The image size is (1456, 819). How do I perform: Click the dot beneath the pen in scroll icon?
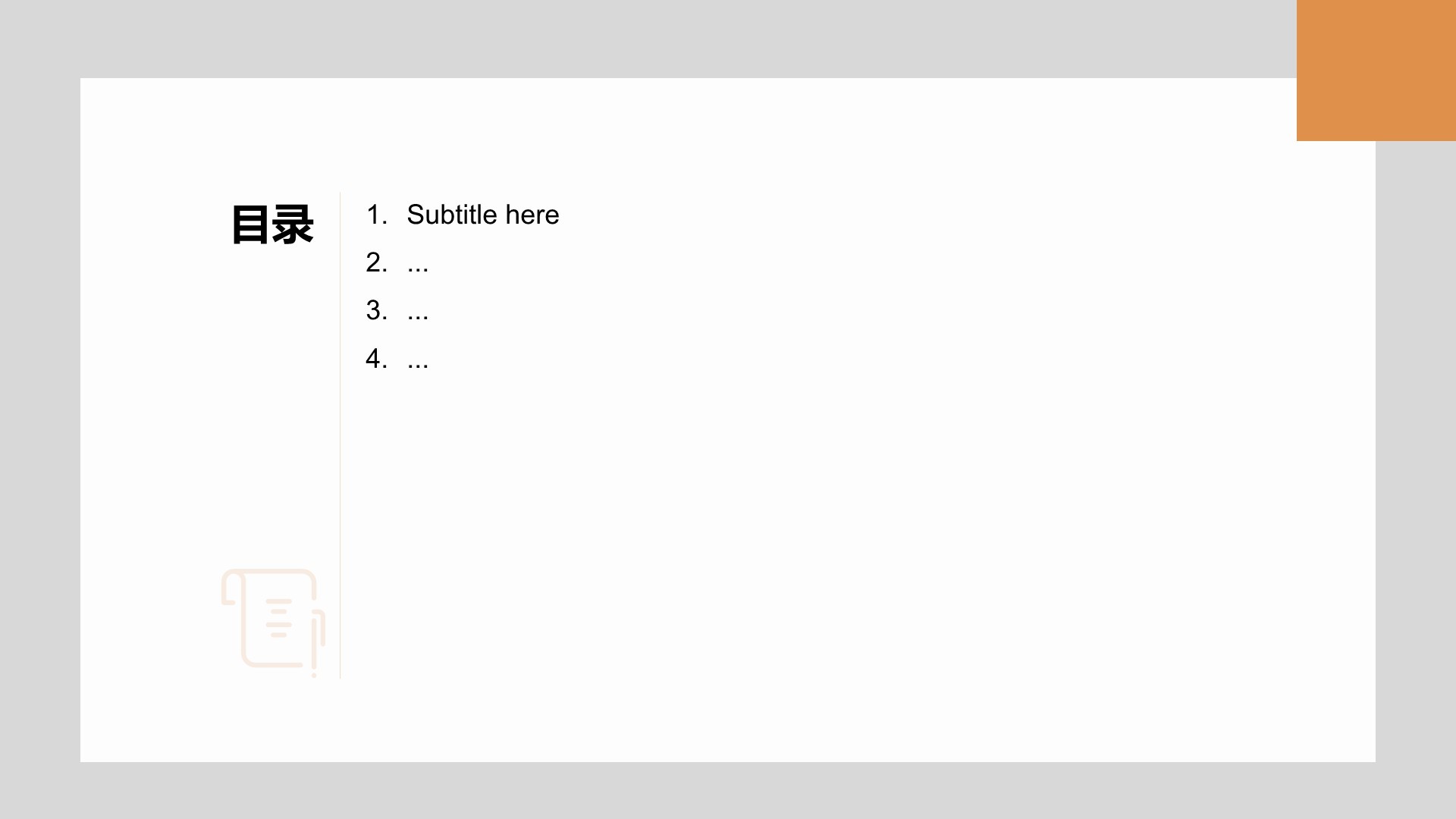[x=314, y=675]
